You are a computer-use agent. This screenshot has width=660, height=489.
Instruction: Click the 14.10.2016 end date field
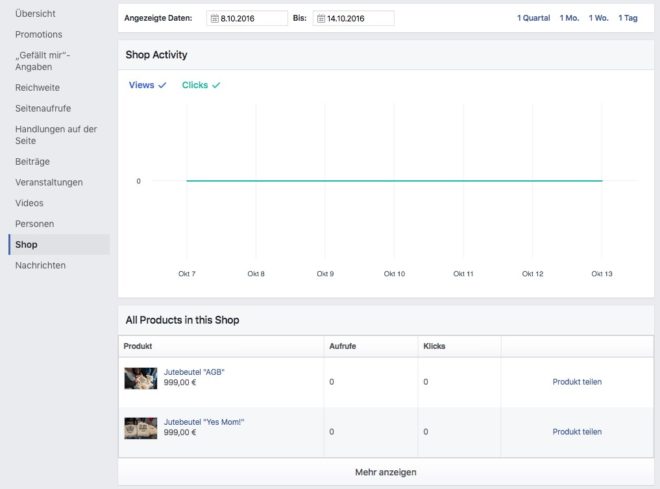pyautogui.click(x=354, y=19)
